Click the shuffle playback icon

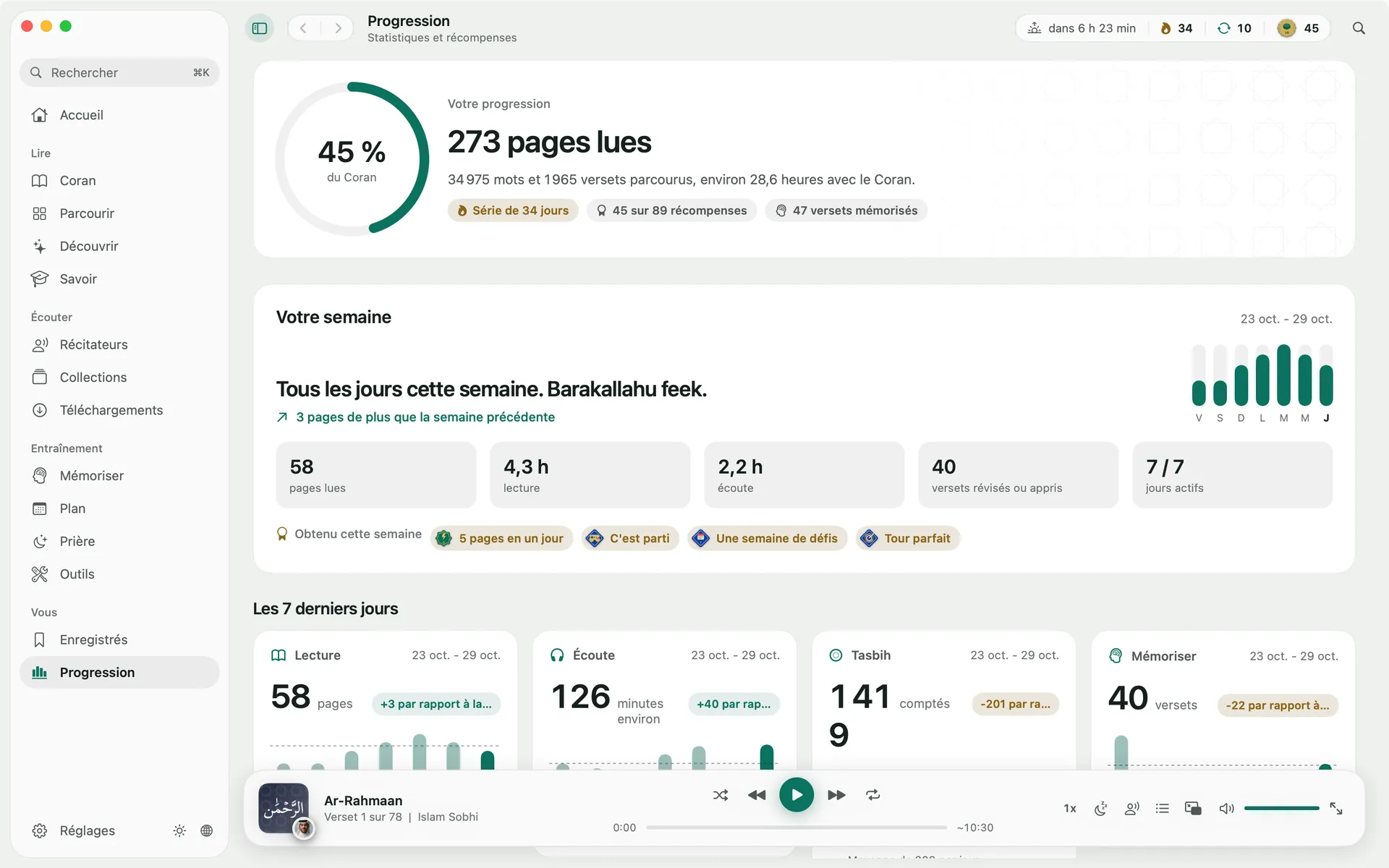pyautogui.click(x=721, y=795)
